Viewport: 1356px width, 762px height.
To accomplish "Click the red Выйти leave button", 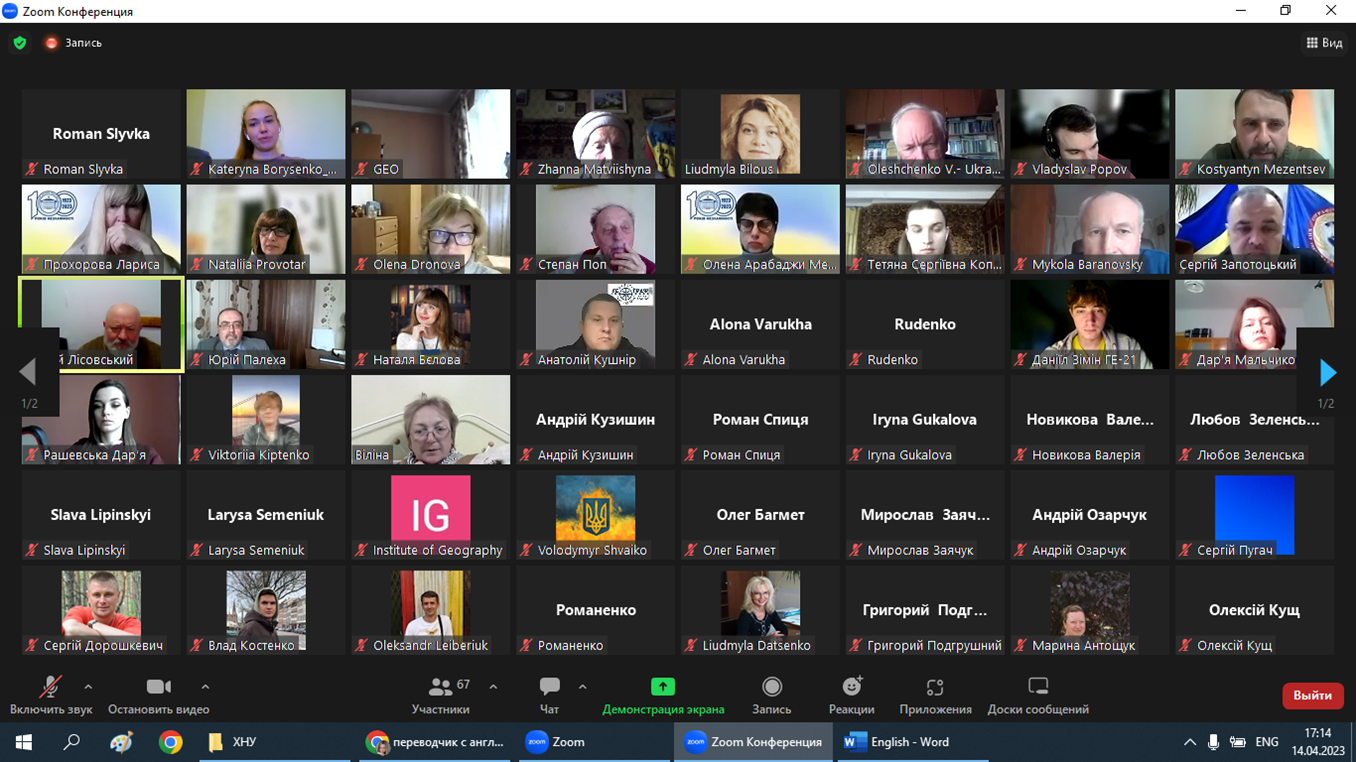I will [x=1312, y=695].
